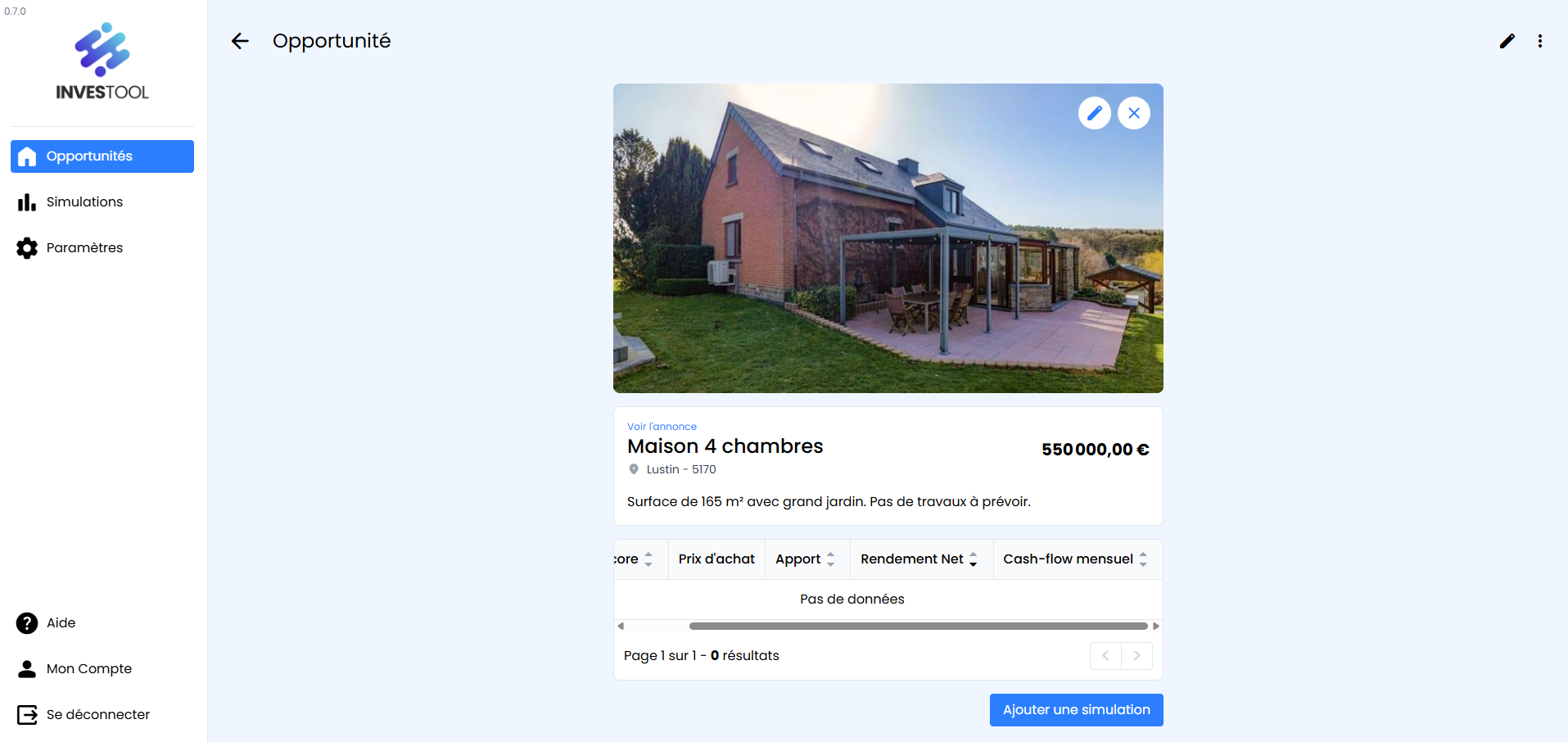Go to next results page
Image resolution: width=1568 pixels, height=742 pixels.
click(1136, 656)
